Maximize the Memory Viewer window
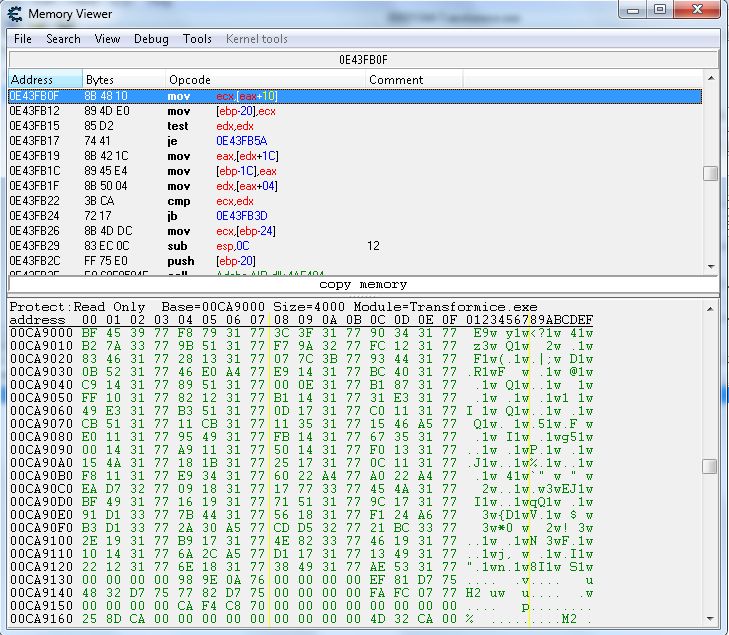Image resolution: width=729 pixels, height=635 pixels. tap(659, 10)
